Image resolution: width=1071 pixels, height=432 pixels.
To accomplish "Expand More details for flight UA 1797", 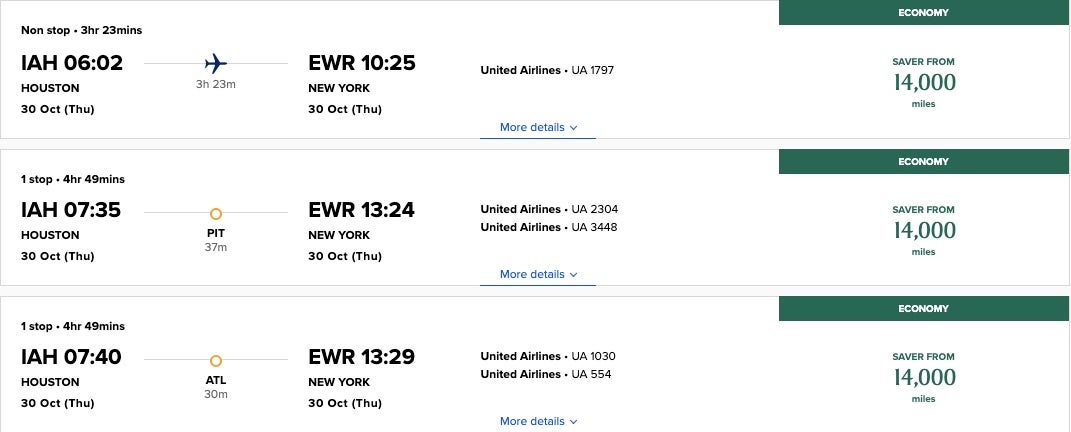I will 538,128.
